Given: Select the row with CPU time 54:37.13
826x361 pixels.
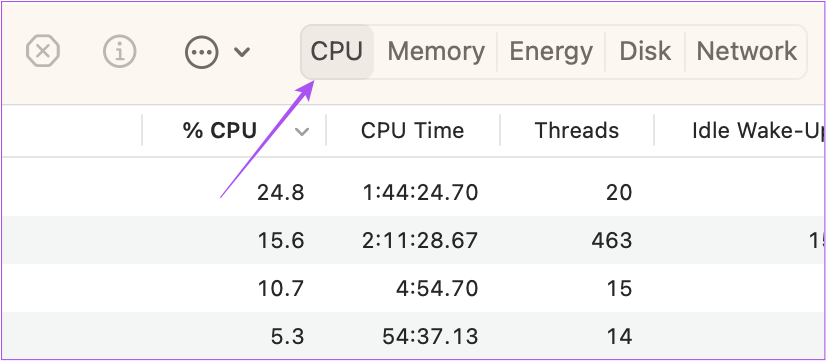Looking at the screenshot, I should [414, 335].
